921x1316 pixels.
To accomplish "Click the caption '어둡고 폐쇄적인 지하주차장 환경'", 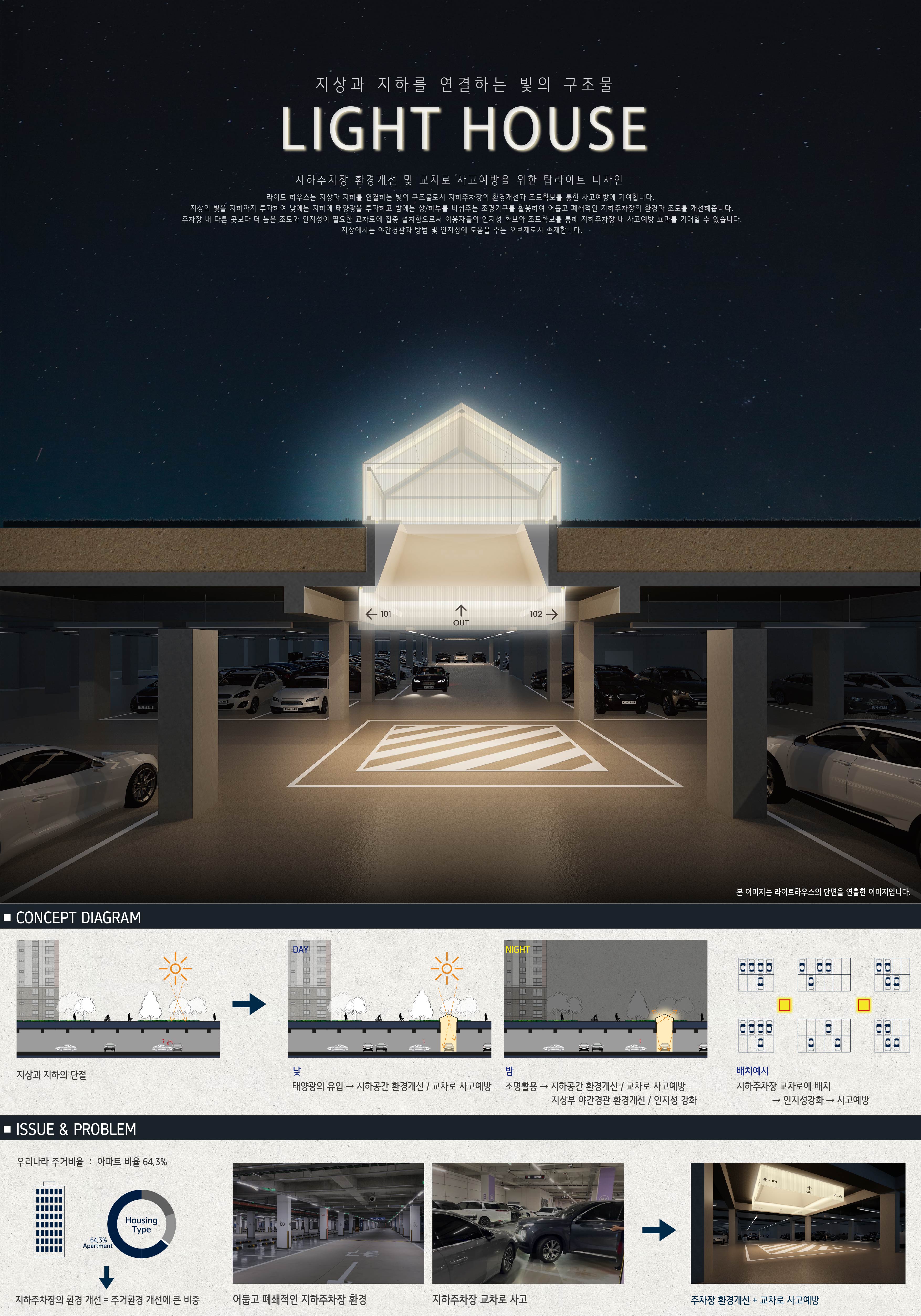I will (x=300, y=1299).
